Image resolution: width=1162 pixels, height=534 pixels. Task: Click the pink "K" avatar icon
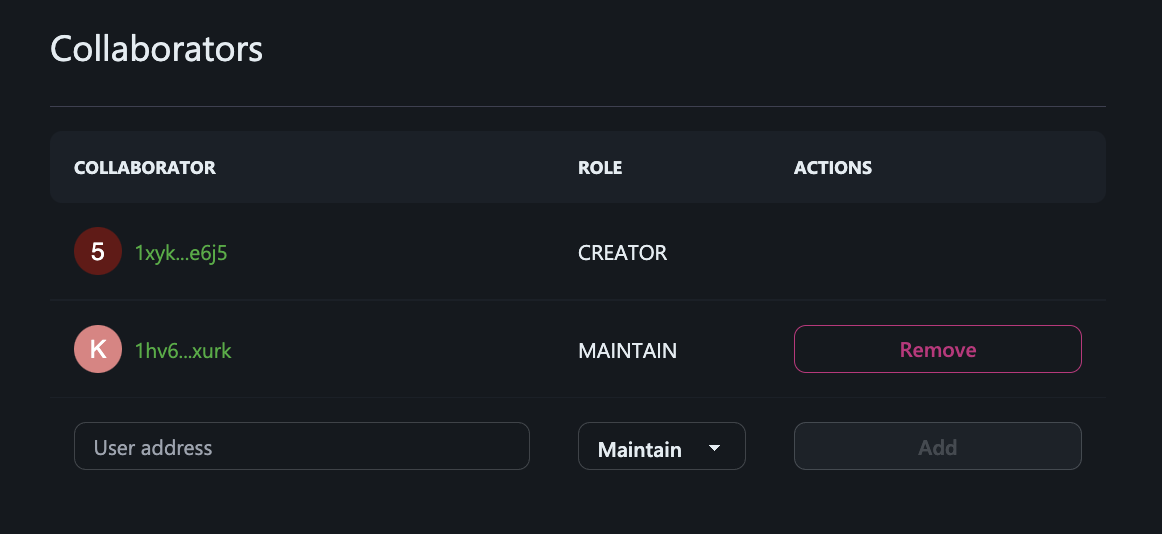[x=98, y=350]
